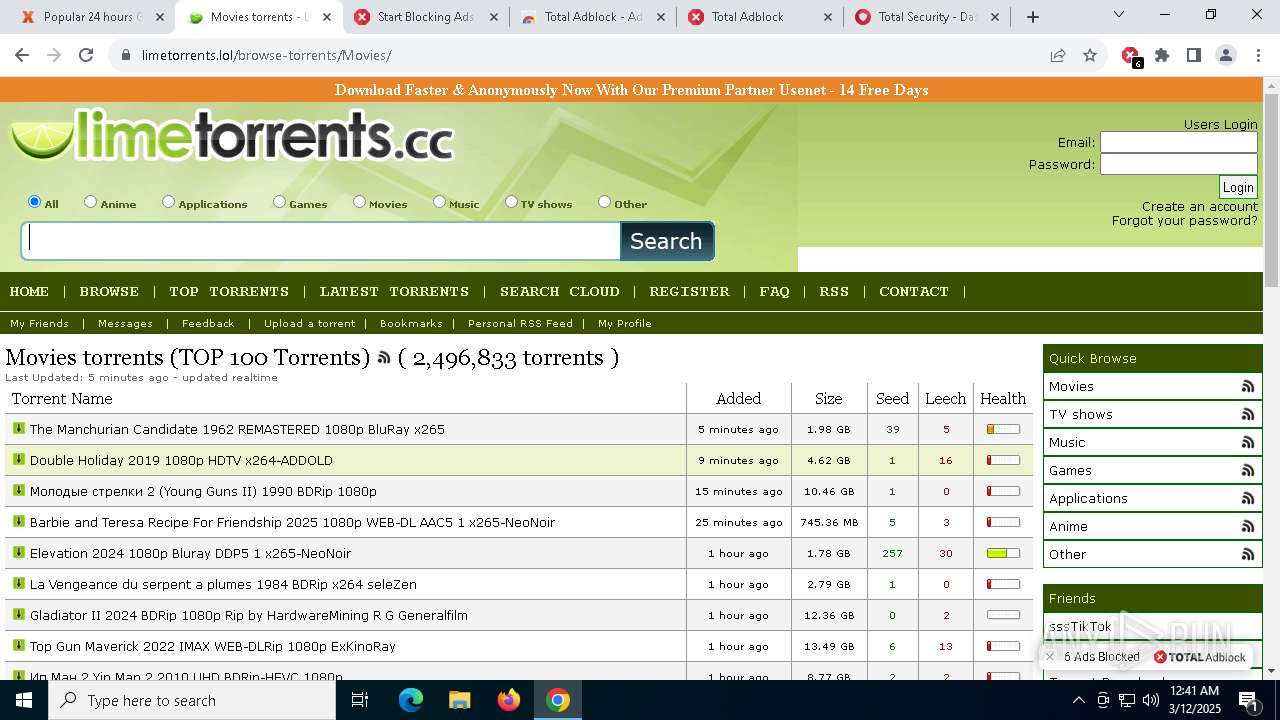This screenshot has width=1280, height=720.
Task: Reload the page with the refresh icon
Action: [86, 55]
